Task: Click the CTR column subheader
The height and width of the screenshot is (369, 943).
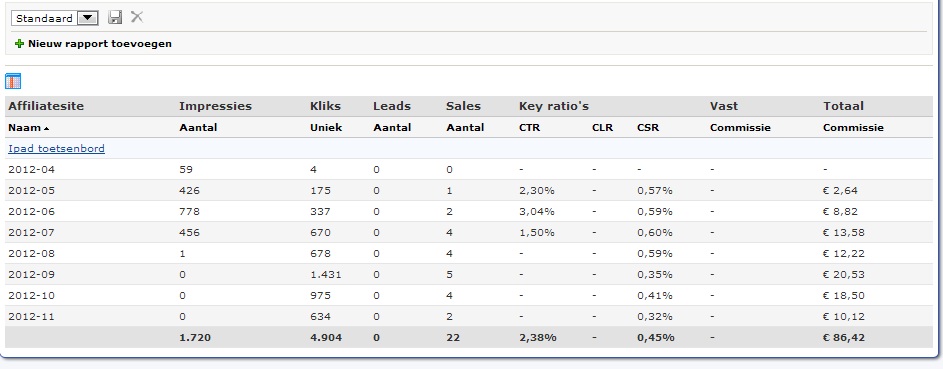Action: 530,127
